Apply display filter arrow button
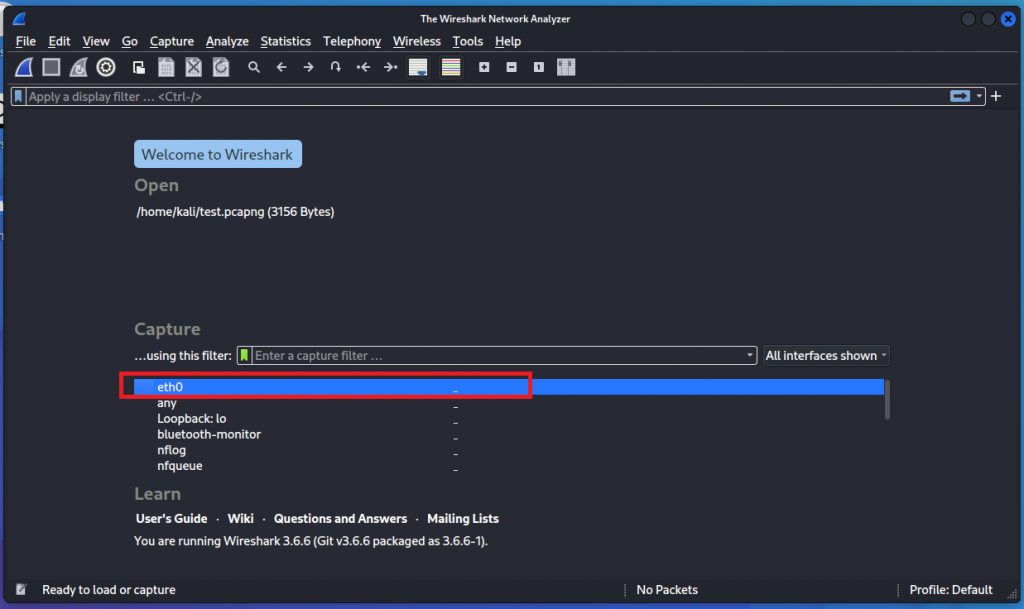 coord(960,97)
